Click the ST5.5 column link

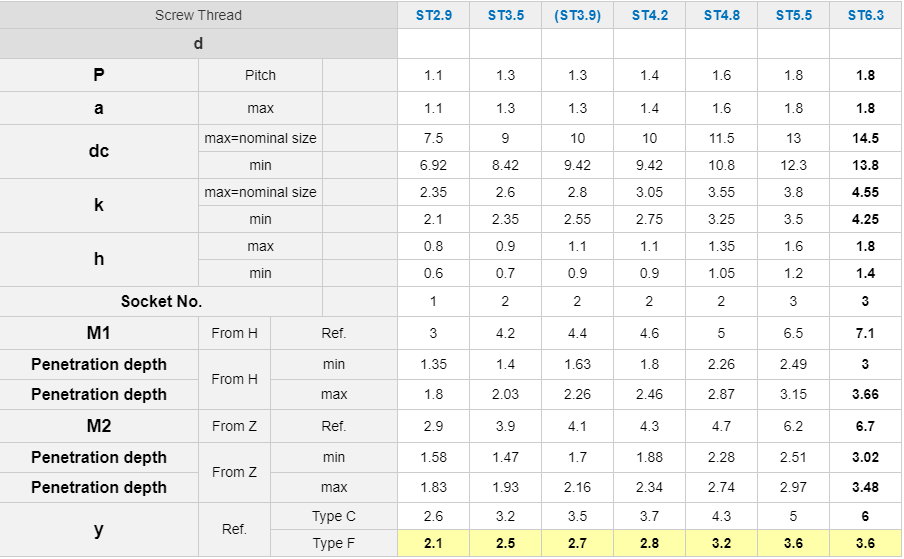click(x=793, y=15)
